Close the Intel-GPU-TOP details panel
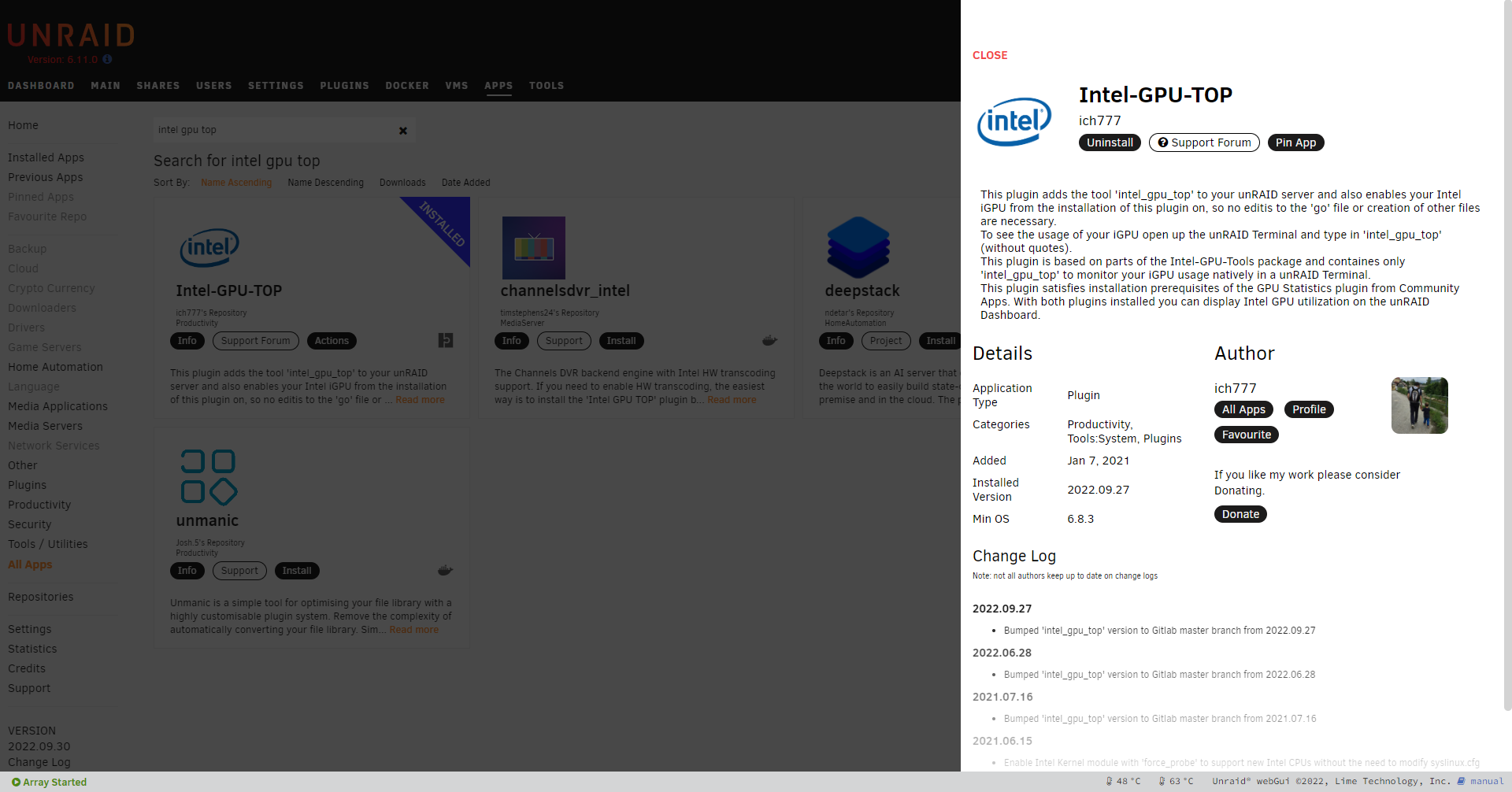The image size is (1512, 792). [x=990, y=55]
